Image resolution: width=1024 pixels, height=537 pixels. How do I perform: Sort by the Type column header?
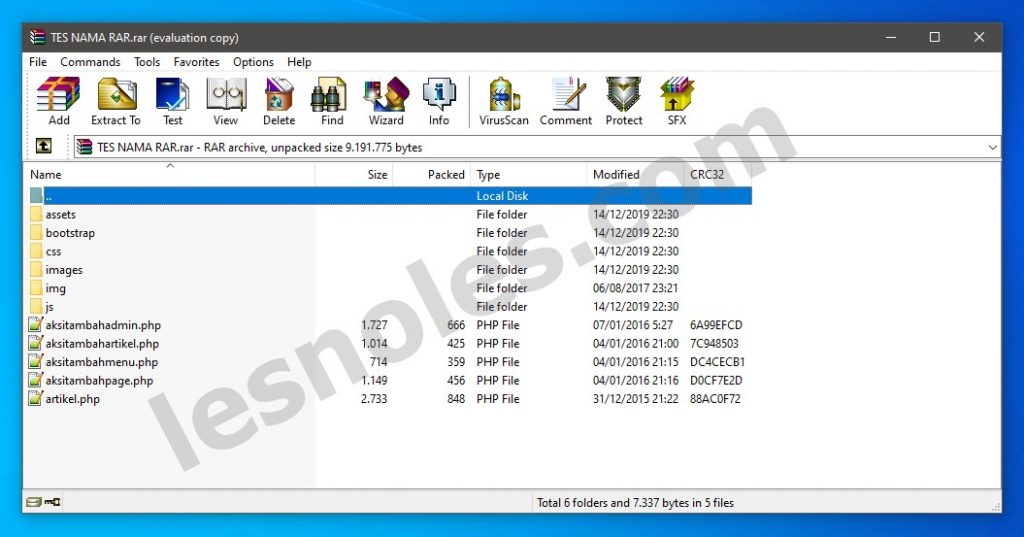click(x=528, y=174)
